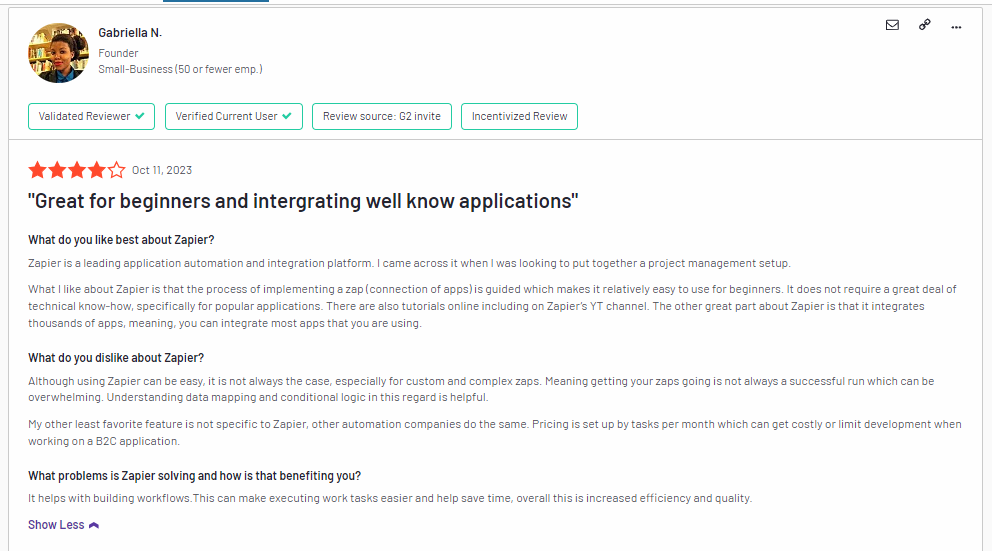Viewport: 992px width, 551px height.
Task: Click the Show Less chevron arrow
Action: (x=94, y=525)
